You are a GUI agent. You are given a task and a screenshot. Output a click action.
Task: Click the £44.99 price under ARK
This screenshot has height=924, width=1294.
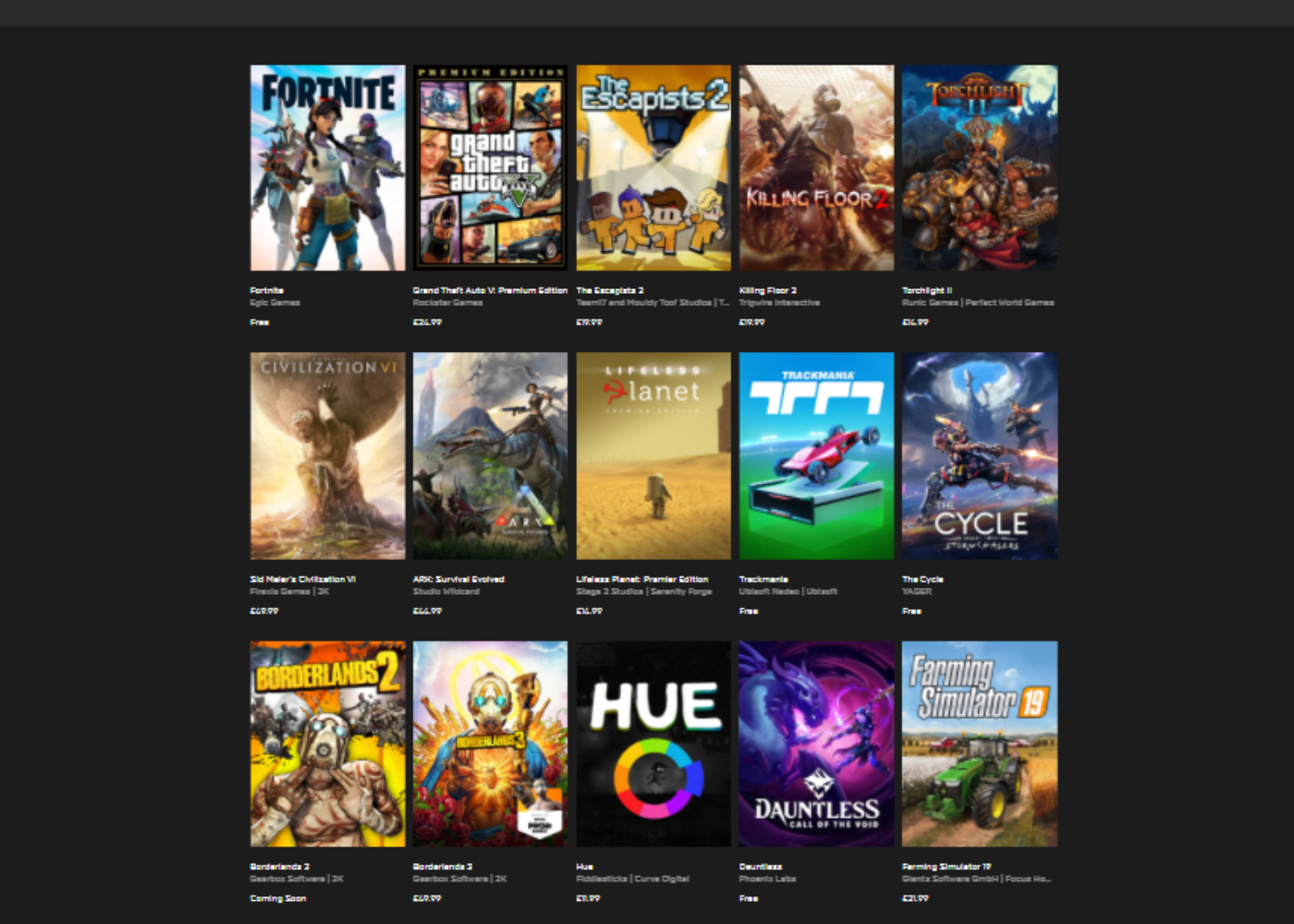click(x=427, y=612)
